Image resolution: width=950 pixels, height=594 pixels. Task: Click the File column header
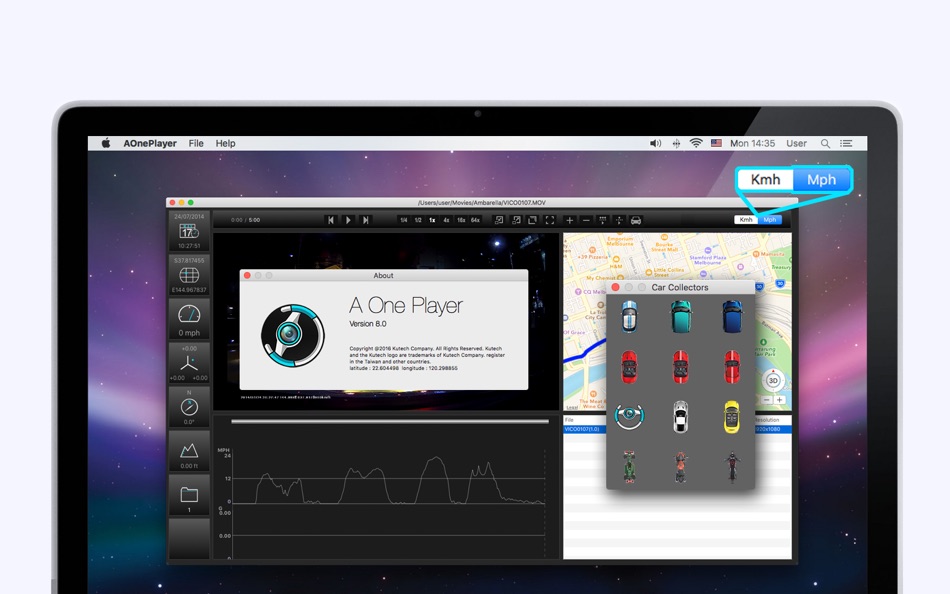570,419
